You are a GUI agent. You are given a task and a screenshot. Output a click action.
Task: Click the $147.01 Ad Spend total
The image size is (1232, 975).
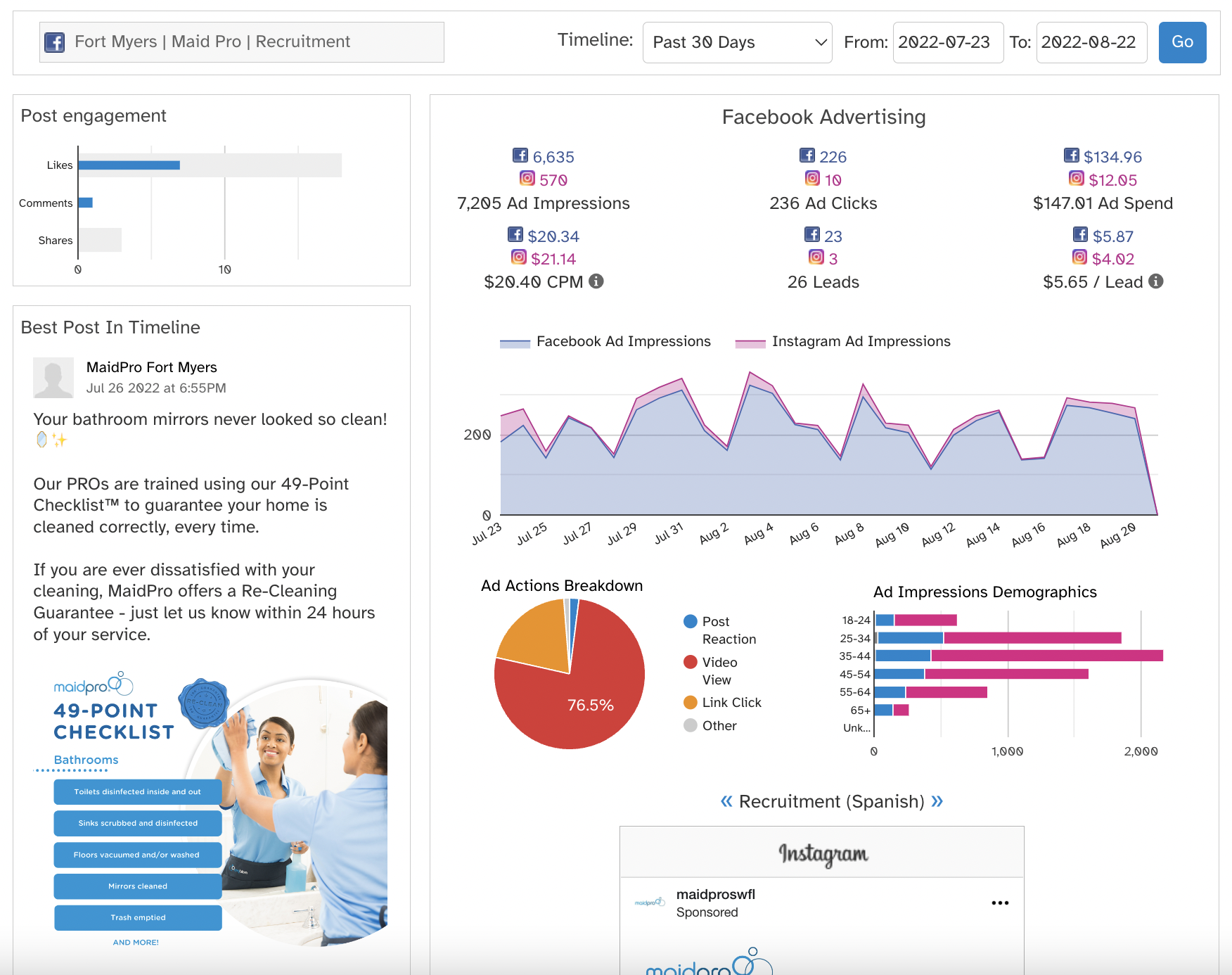pos(1103,203)
